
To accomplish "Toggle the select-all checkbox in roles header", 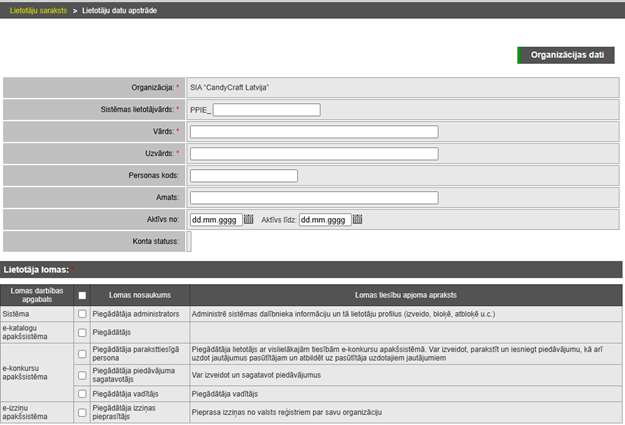I will click(x=82, y=295).
